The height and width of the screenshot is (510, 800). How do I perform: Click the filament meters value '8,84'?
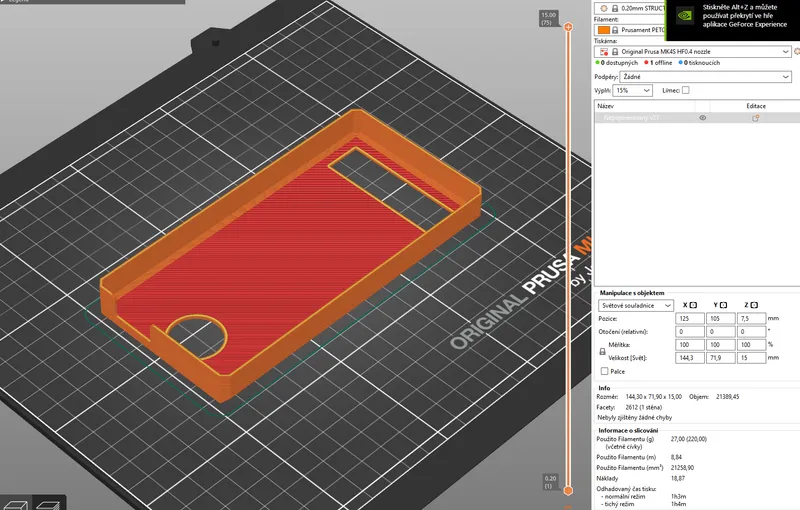click(x=676, y=457)
